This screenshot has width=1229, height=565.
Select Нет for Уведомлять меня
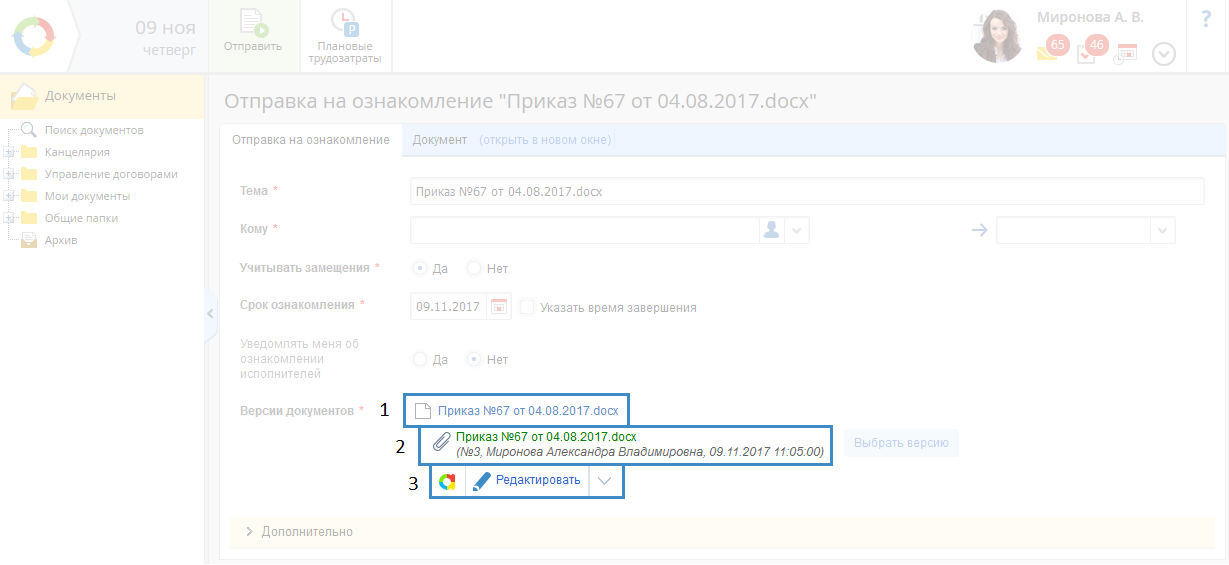pos(475,359)
